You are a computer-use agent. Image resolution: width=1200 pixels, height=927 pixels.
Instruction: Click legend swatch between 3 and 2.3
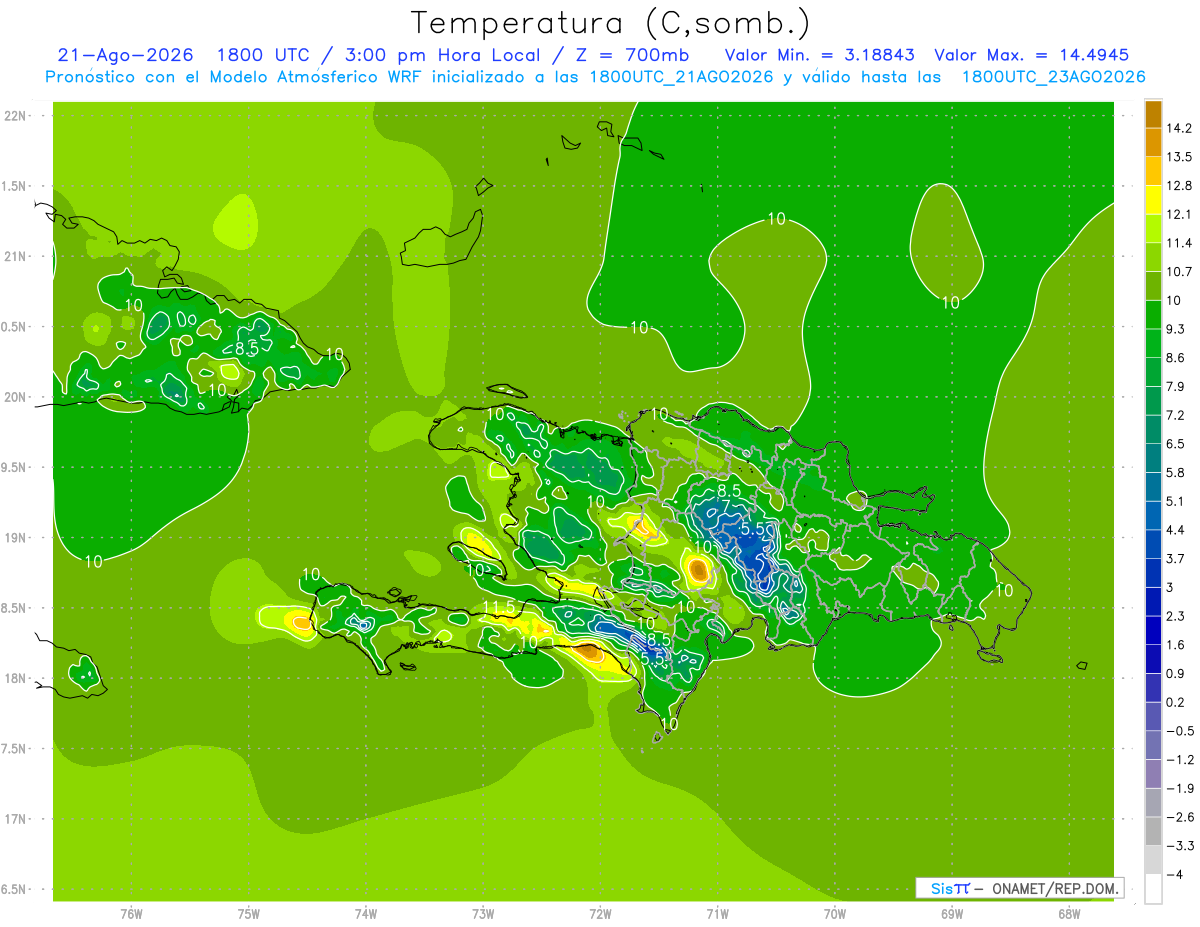(x=1153, y=601)
